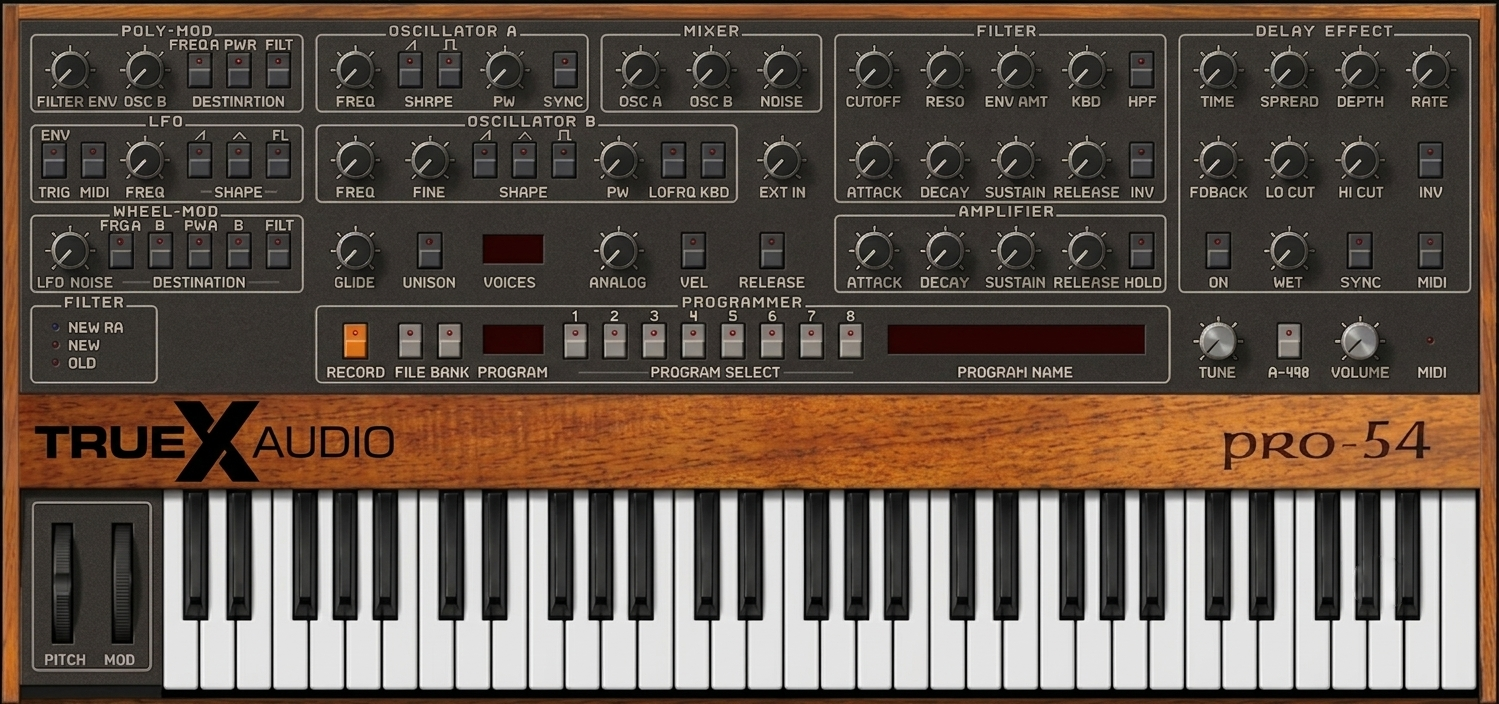Click the TrueX Audio logo
Screen dimensions: 1499x704
click(x=215, y=441)
